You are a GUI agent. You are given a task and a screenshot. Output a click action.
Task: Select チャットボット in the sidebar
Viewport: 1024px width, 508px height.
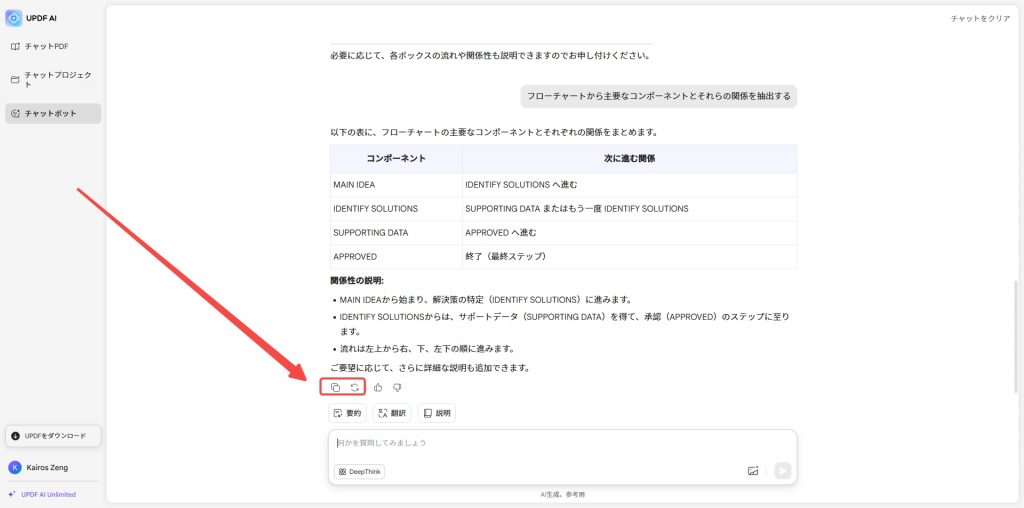[53, 113]
